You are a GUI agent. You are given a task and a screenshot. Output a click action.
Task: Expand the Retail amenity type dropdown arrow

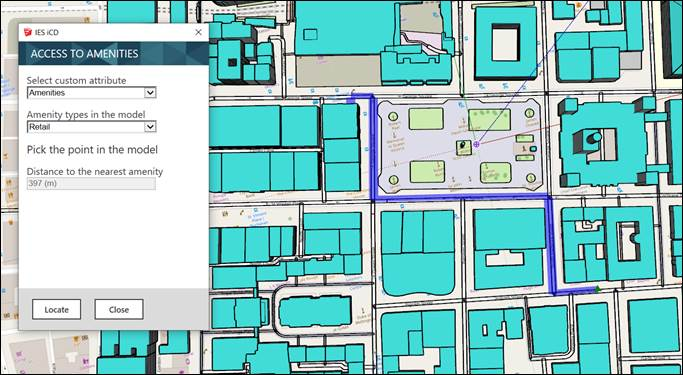(x=150, y=127)
